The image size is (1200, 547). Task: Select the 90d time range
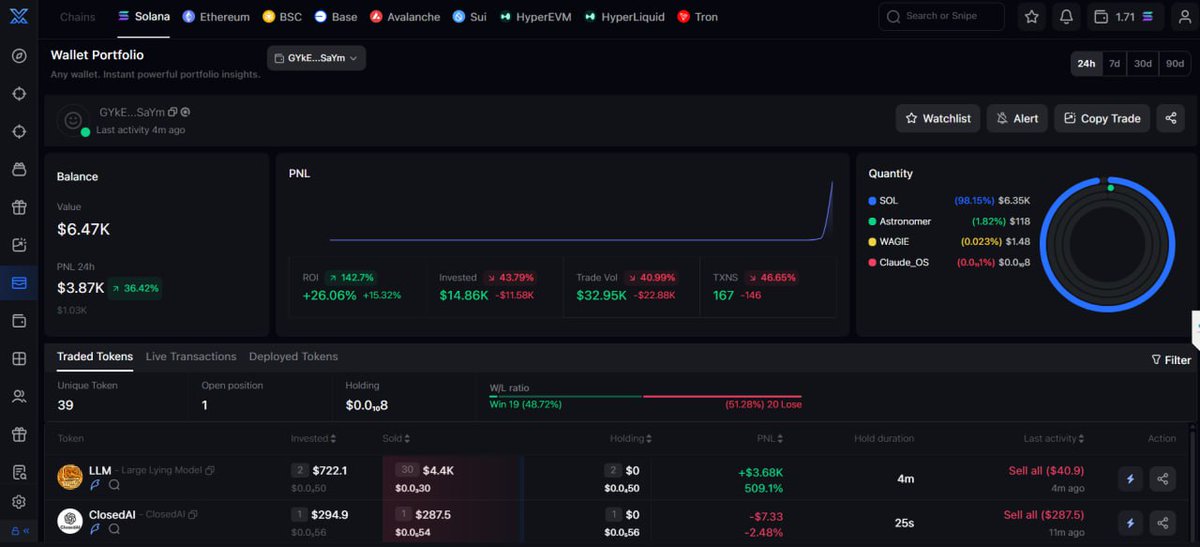pos(1175,63)
